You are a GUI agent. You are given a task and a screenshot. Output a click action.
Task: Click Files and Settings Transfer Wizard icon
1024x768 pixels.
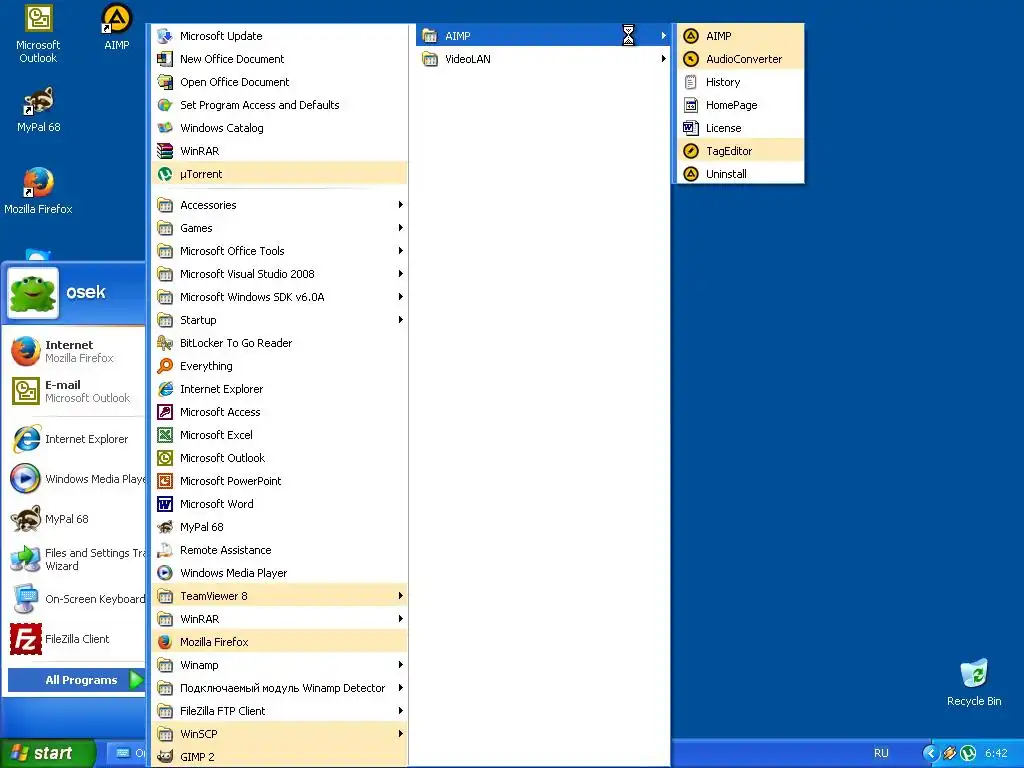tap(25, 559)
